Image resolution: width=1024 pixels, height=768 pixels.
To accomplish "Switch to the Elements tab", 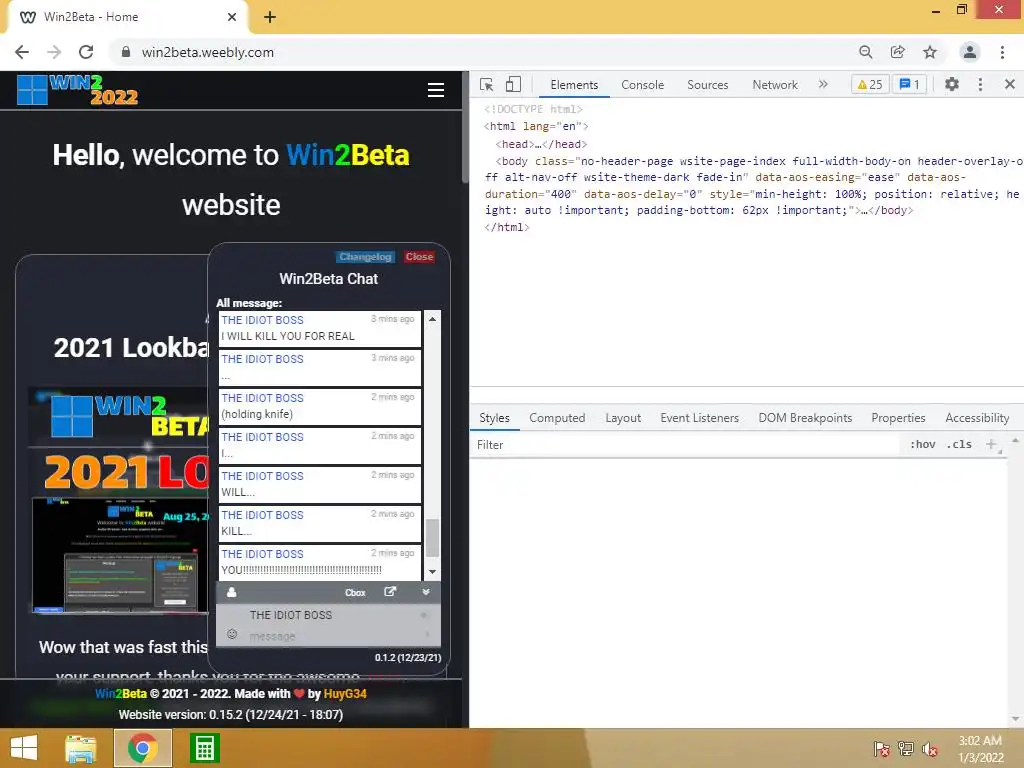I will point(574,85).
